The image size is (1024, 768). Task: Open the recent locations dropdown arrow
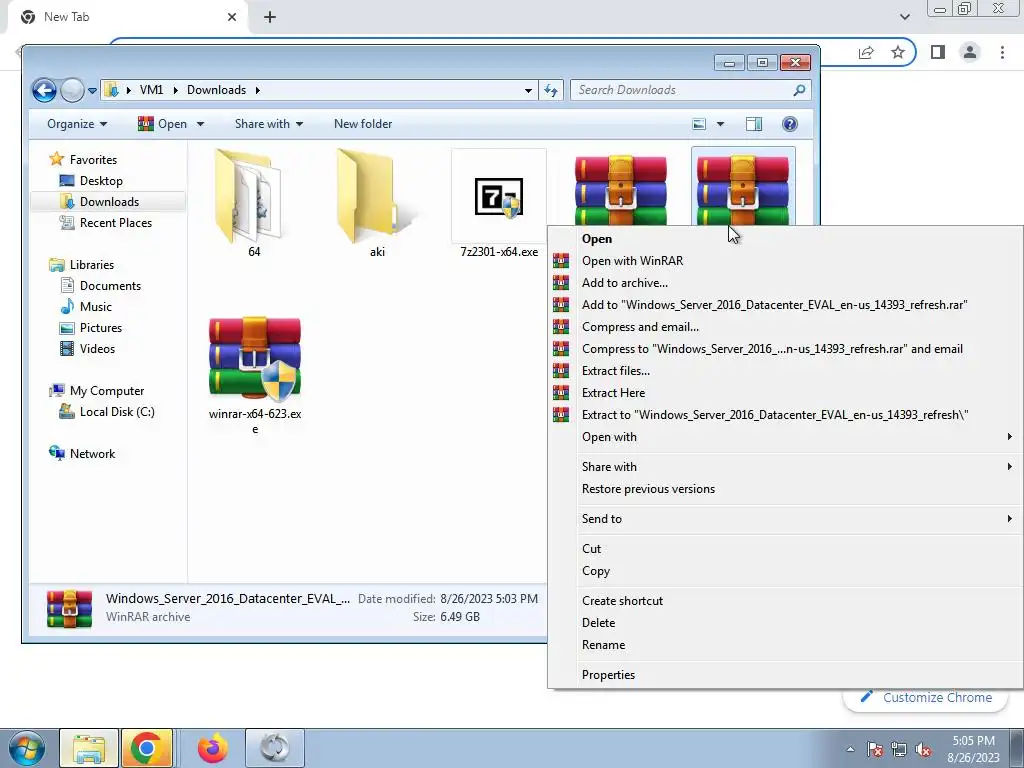pos(92,91)
